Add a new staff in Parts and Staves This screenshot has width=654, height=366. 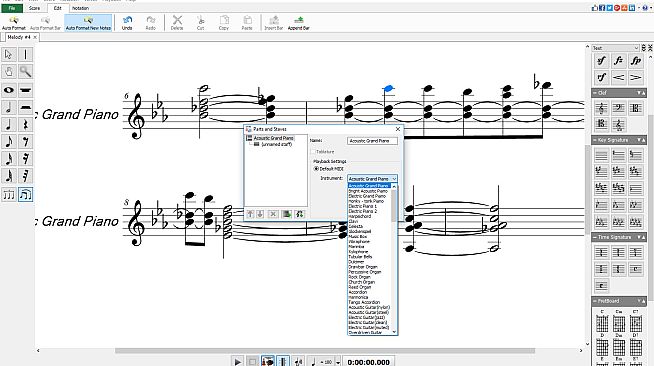click(287, 214)
